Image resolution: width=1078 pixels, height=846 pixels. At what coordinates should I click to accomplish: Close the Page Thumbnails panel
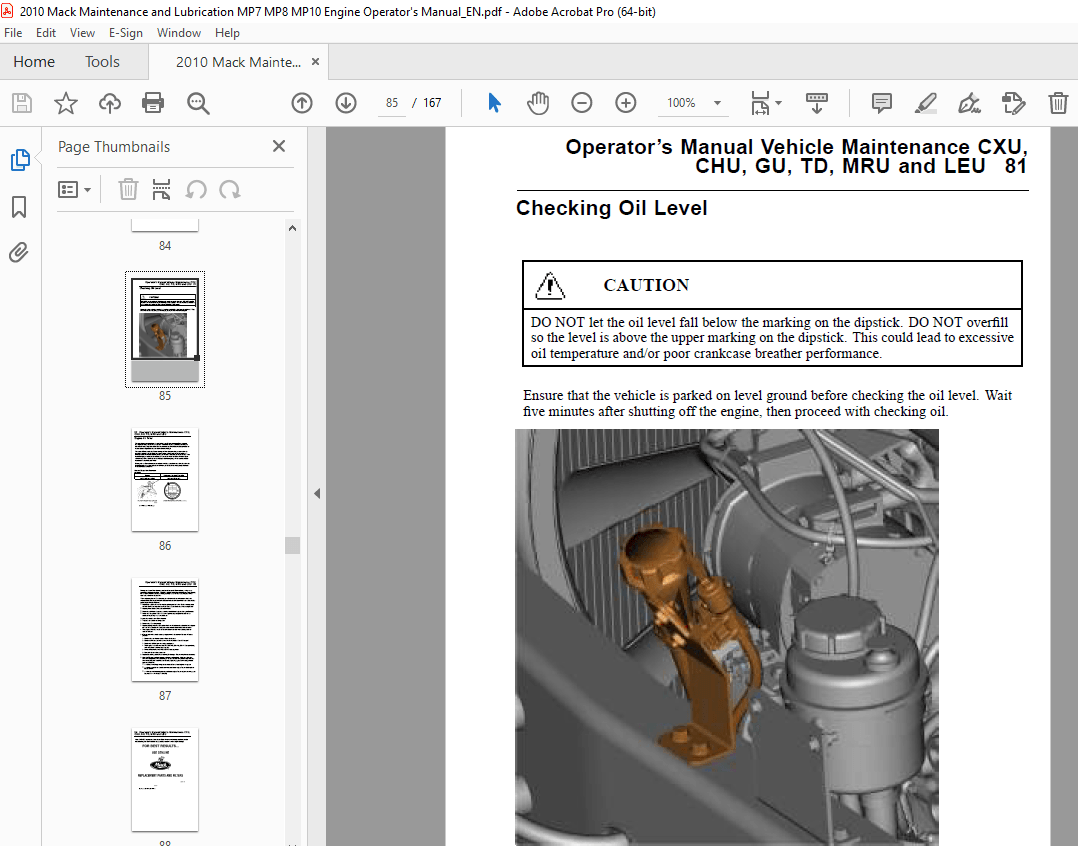[x=278, y=146]
